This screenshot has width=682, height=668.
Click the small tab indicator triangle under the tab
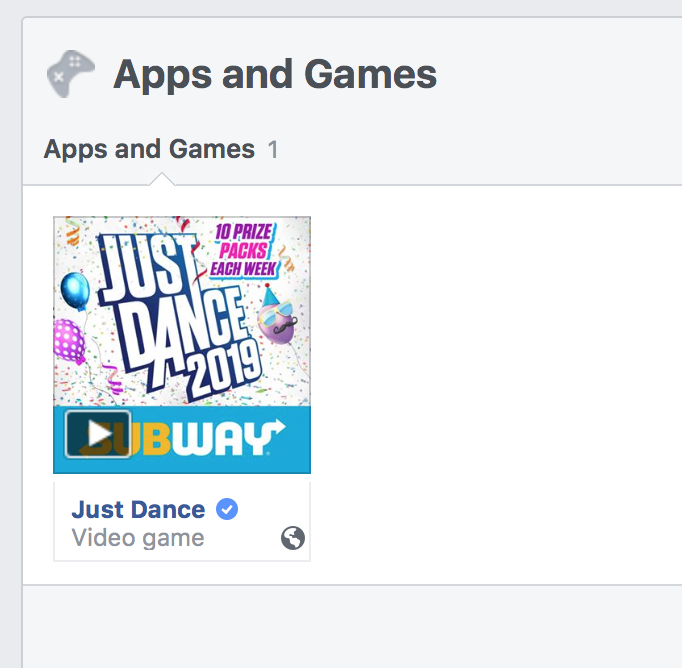[162, 179]
